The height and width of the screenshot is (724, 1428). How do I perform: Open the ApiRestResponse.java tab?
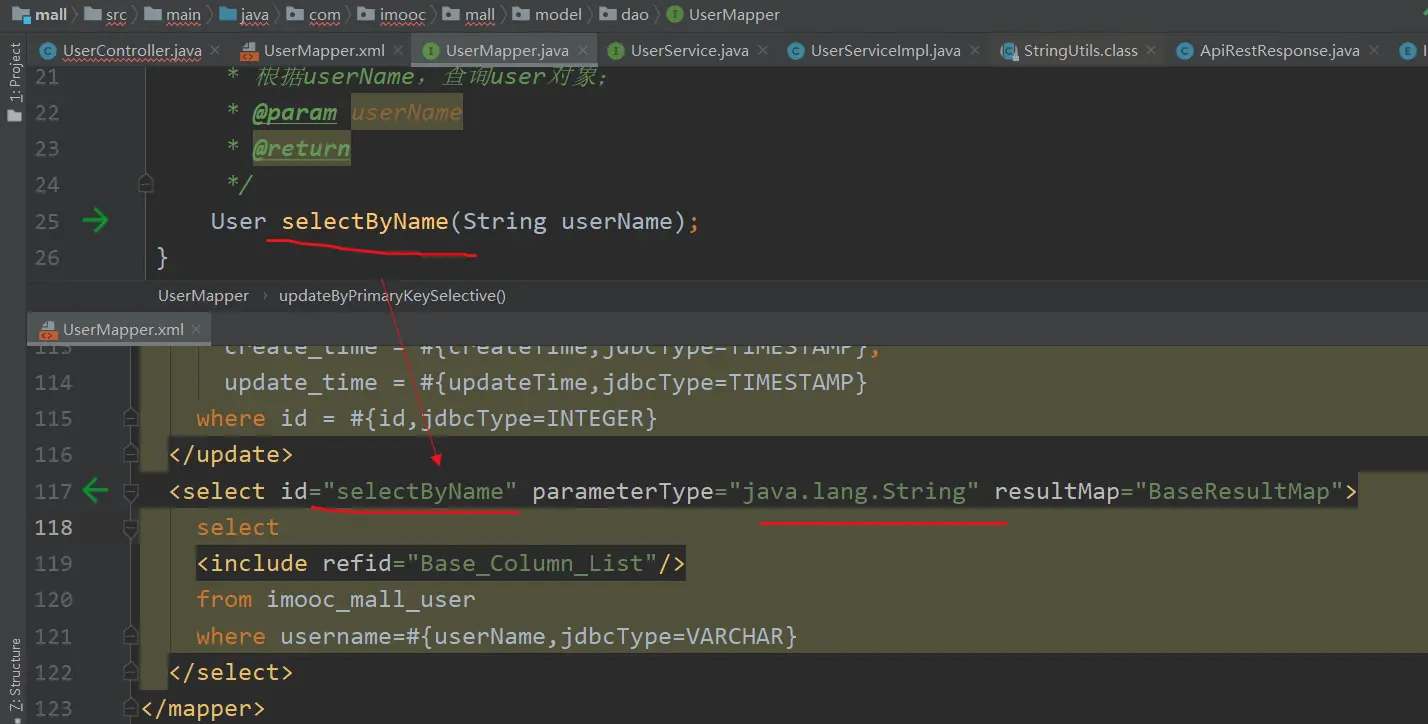tap(1278, 50)
